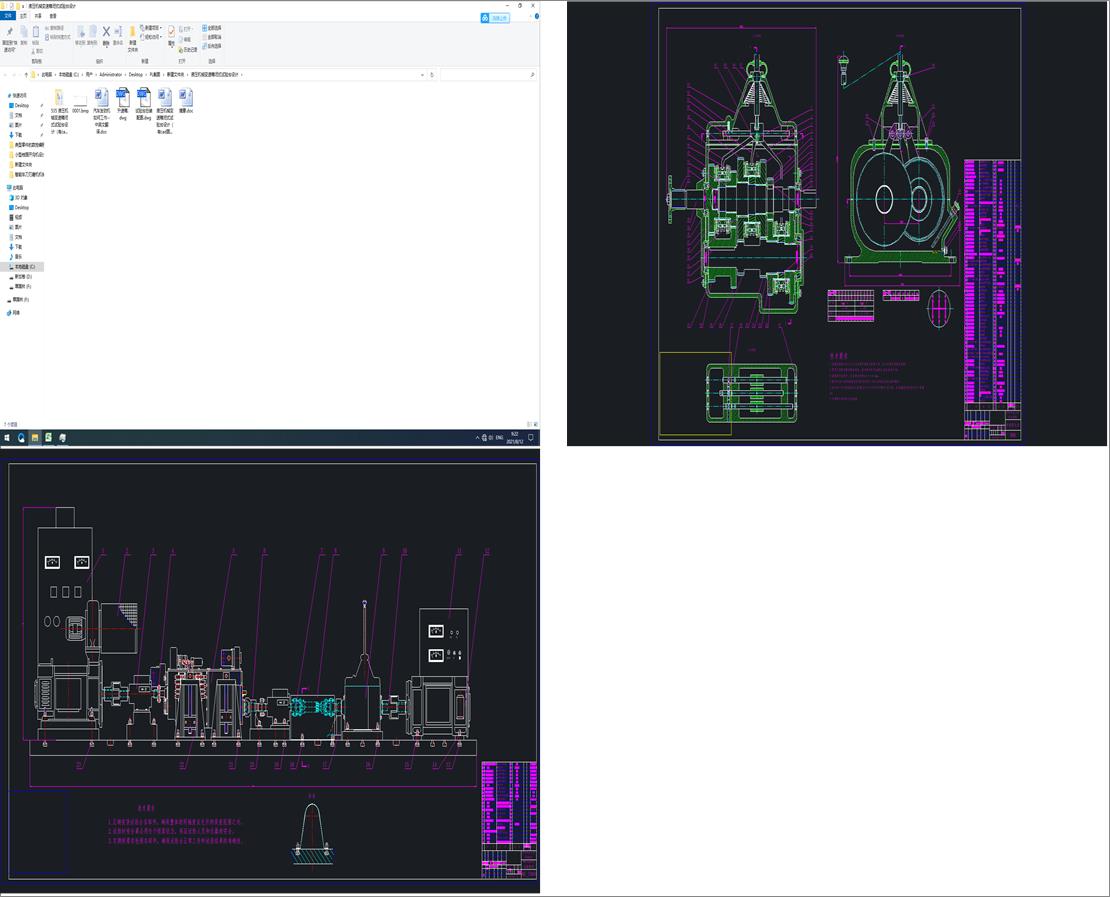Click the test bench CAD drawing image
The image size is (1110, 897).
pos(270,670)
